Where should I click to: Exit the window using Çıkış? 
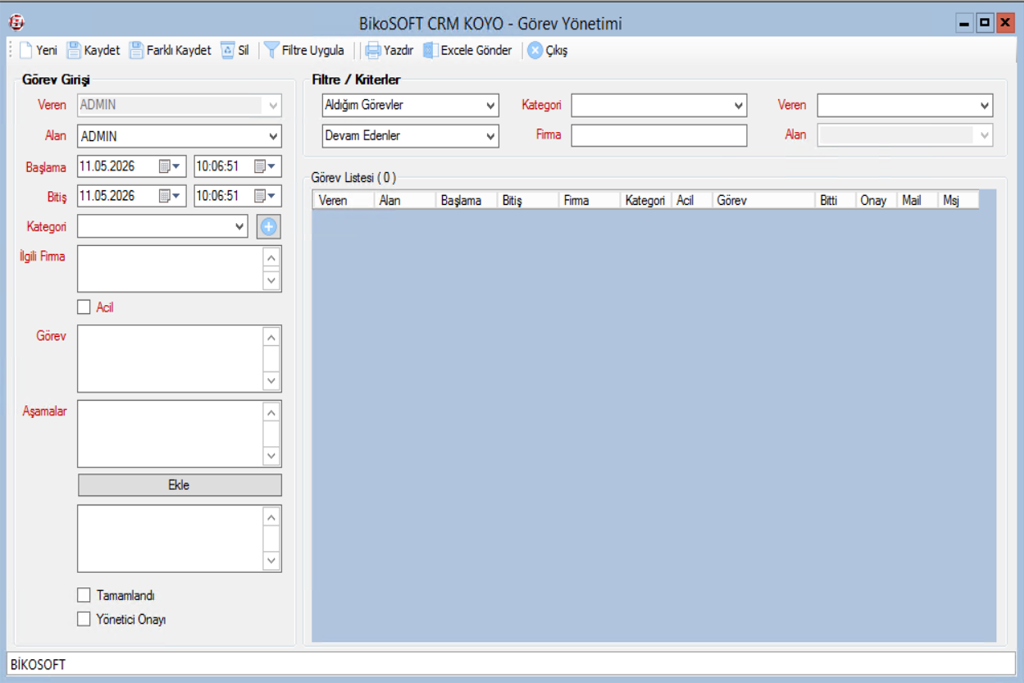coord(548,50)
